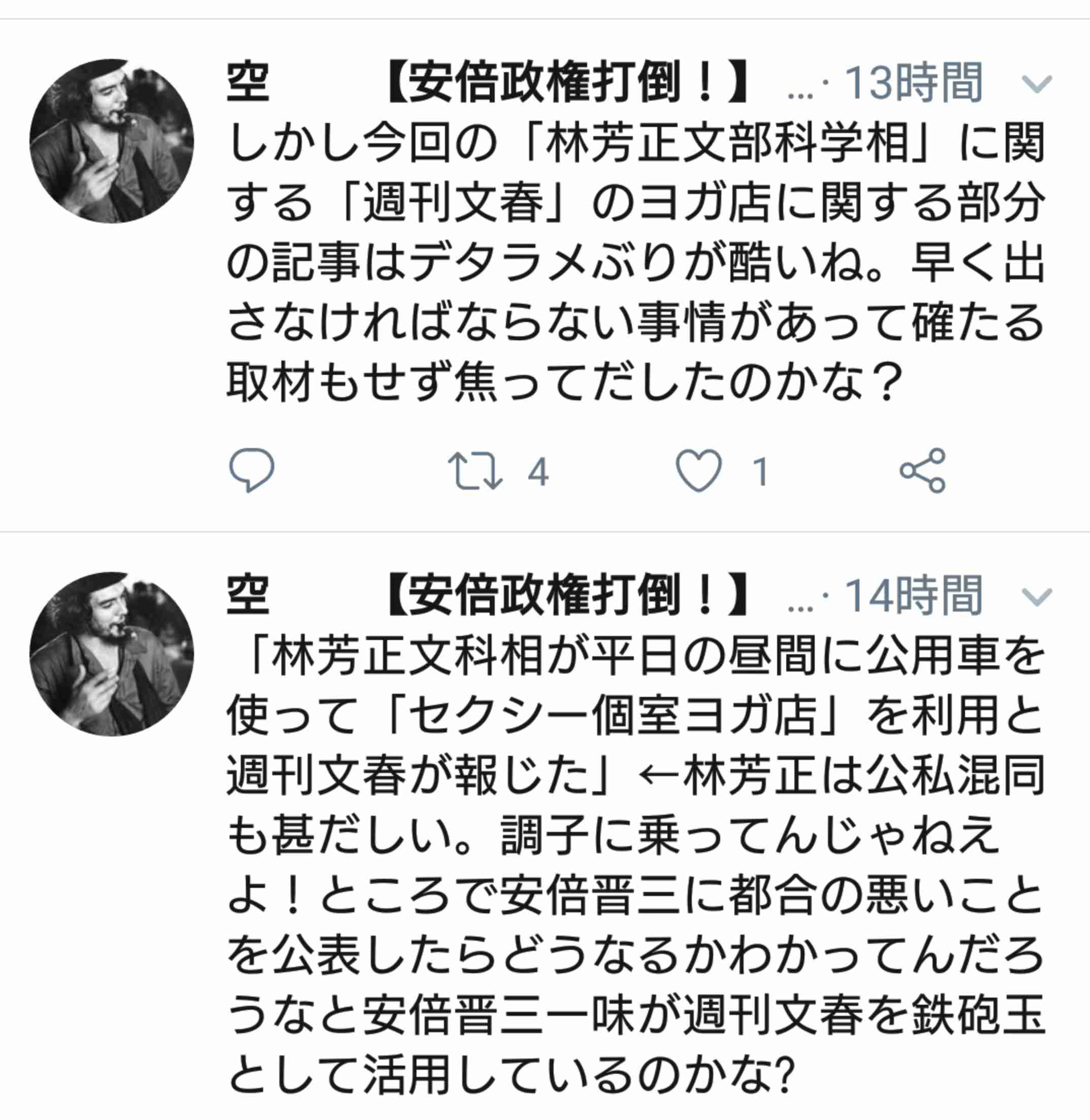
Task: Open dropdown chevron on 14時間 tweet
Action: 1037,597
